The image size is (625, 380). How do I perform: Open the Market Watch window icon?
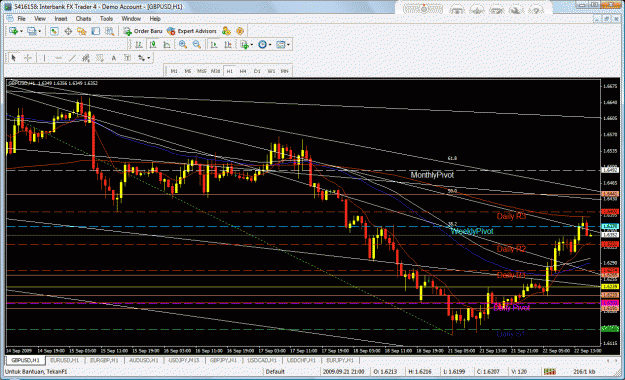[x=54, y=31]
